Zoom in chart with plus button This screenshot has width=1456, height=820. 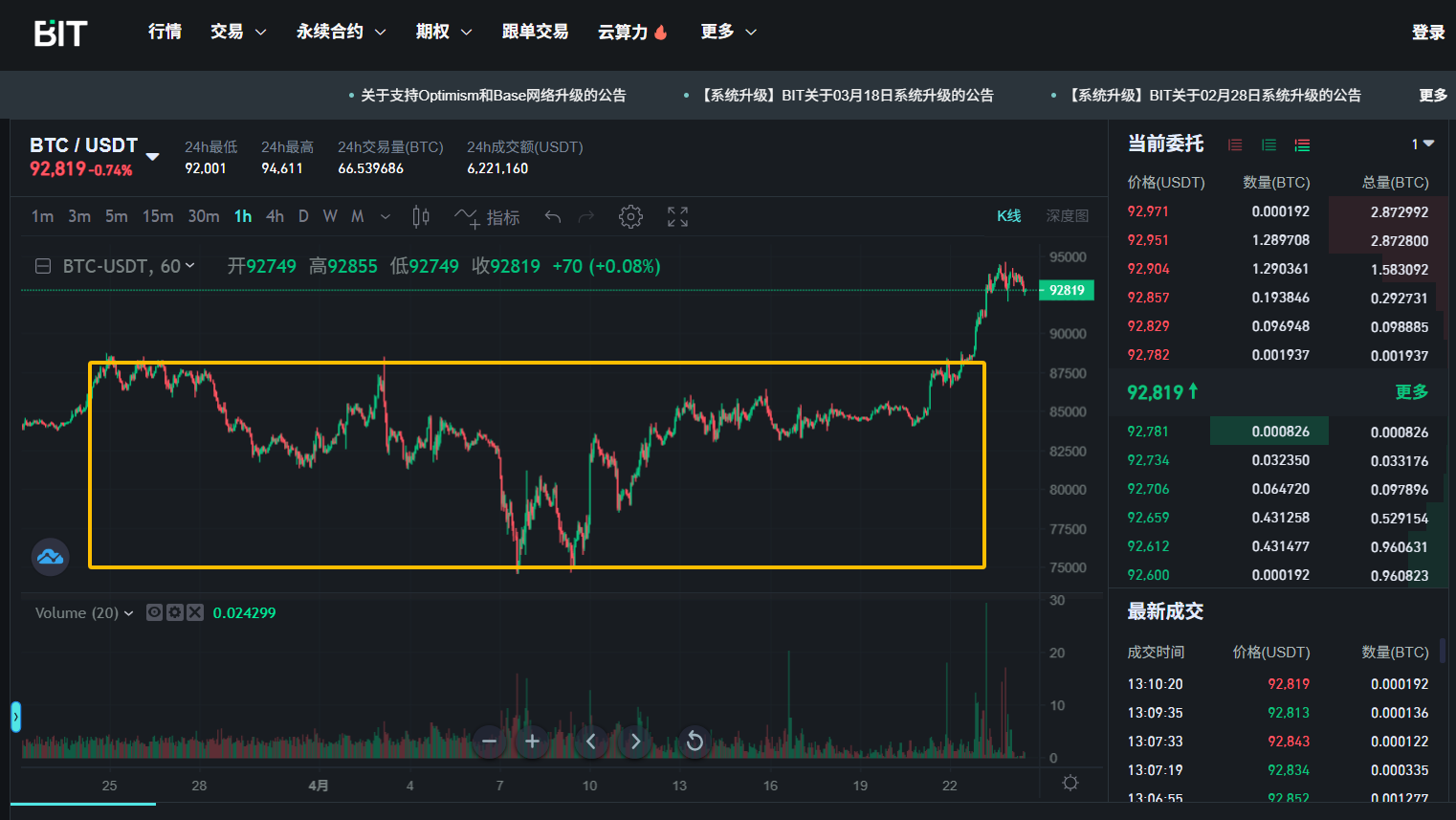click(x=533, y=742)
